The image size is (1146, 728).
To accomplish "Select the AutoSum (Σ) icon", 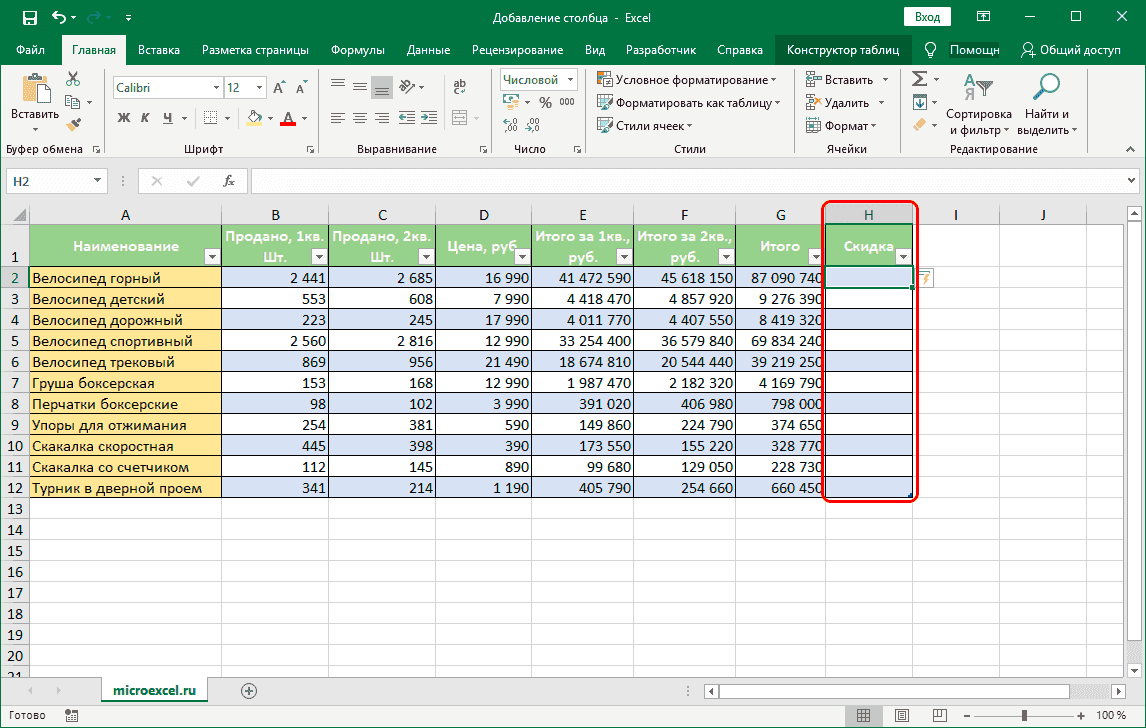I will tap(920, 78).
